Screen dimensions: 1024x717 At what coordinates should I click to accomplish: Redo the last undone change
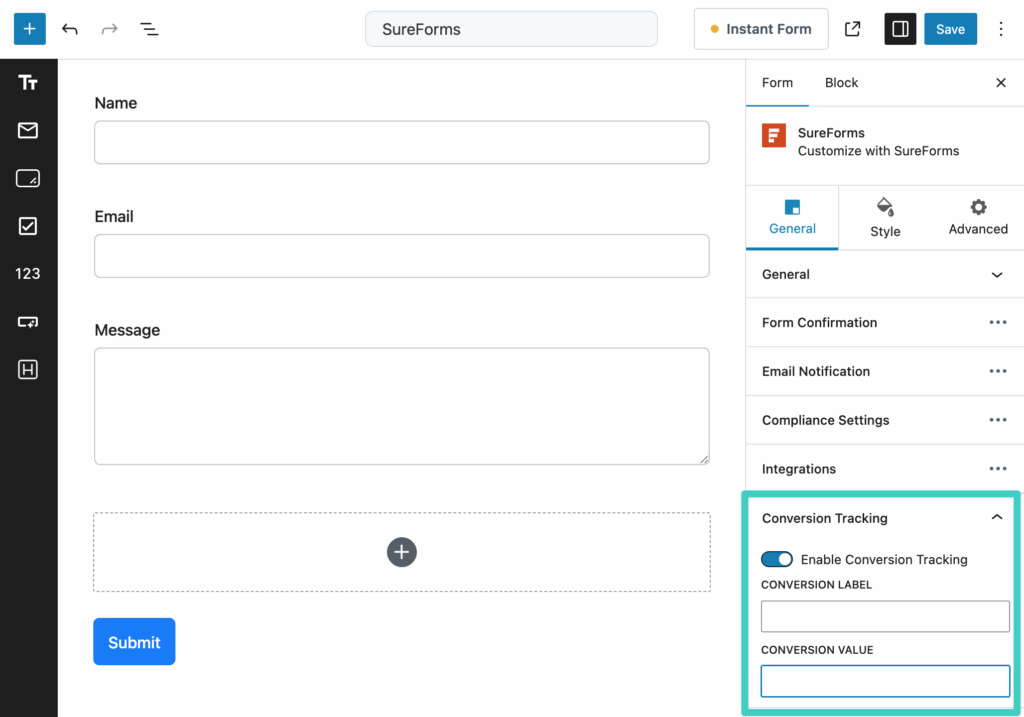(x=109, y=29)
